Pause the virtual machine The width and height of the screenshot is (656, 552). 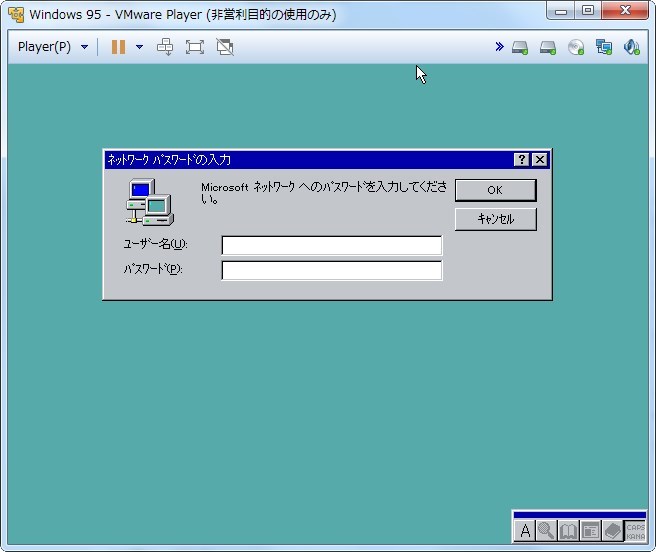coord(118,47)
